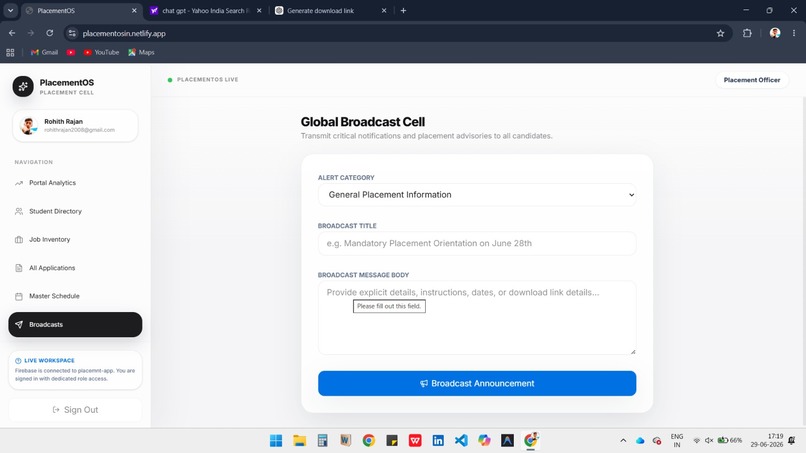Open the apps grid in bookmarks bar
806x453 pixels.
click(10, 52)
